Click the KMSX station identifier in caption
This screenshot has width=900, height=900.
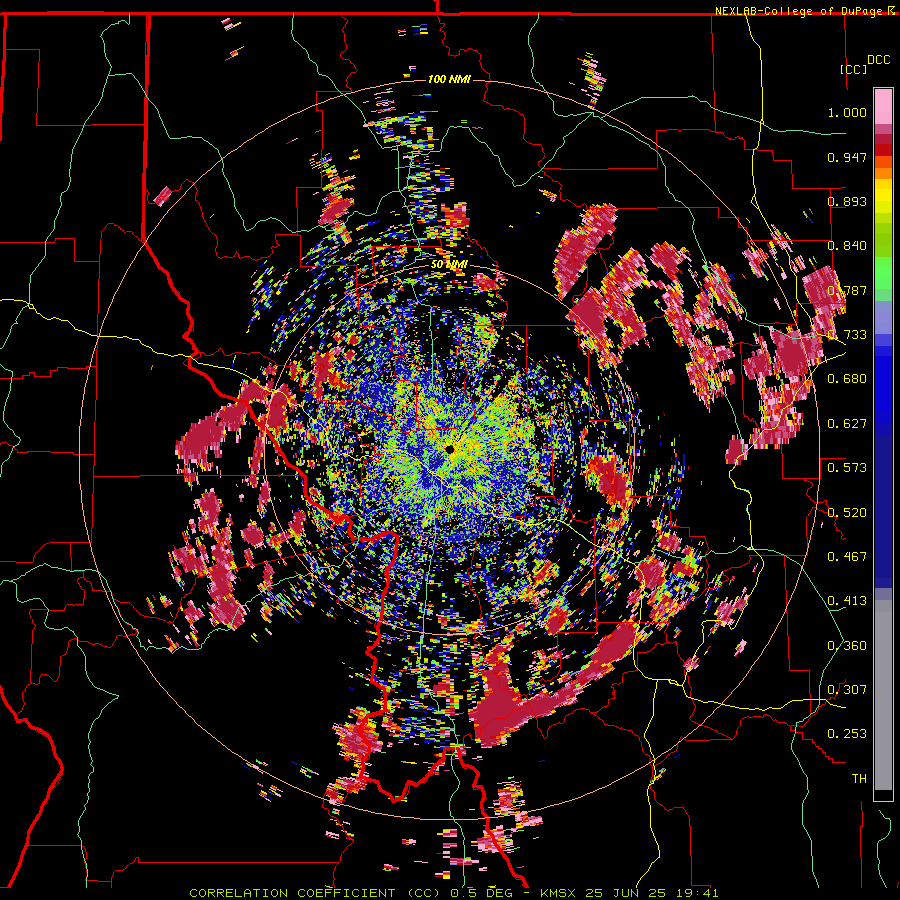(560, 893)
